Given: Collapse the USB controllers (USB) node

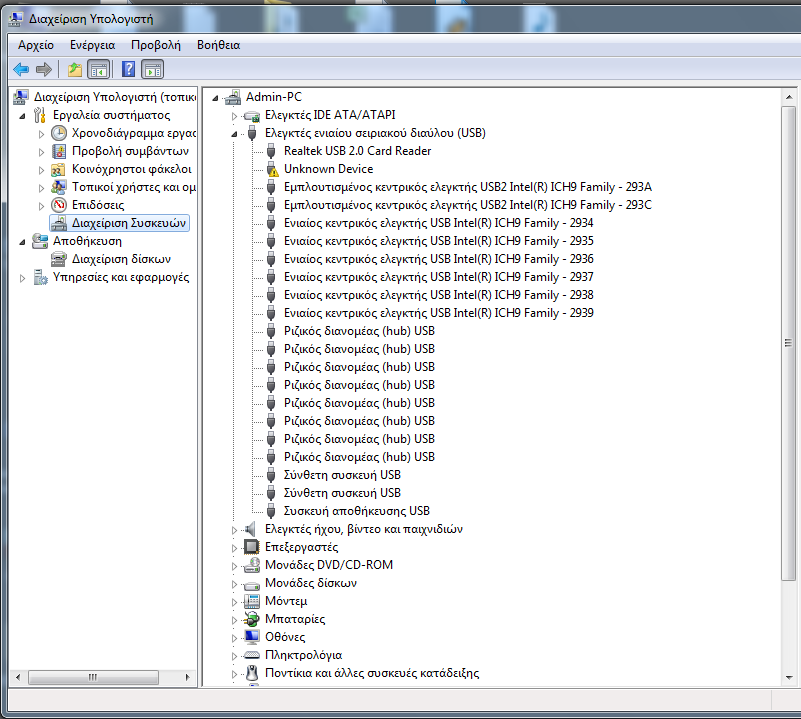Looking at the screenshot, I should [x=235, y=133].
